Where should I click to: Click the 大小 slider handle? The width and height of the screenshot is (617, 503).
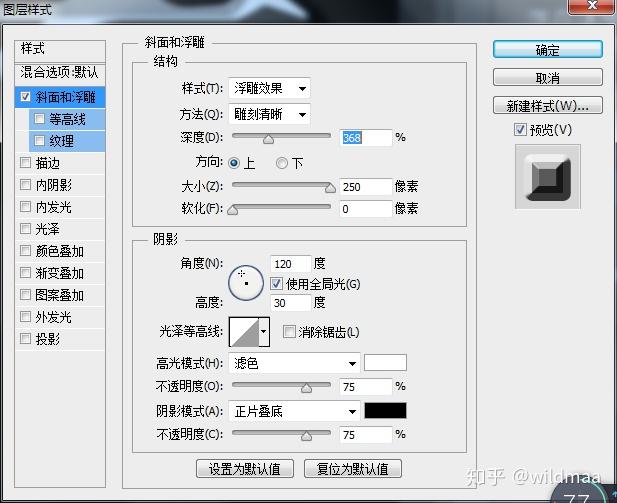[330, 188]
